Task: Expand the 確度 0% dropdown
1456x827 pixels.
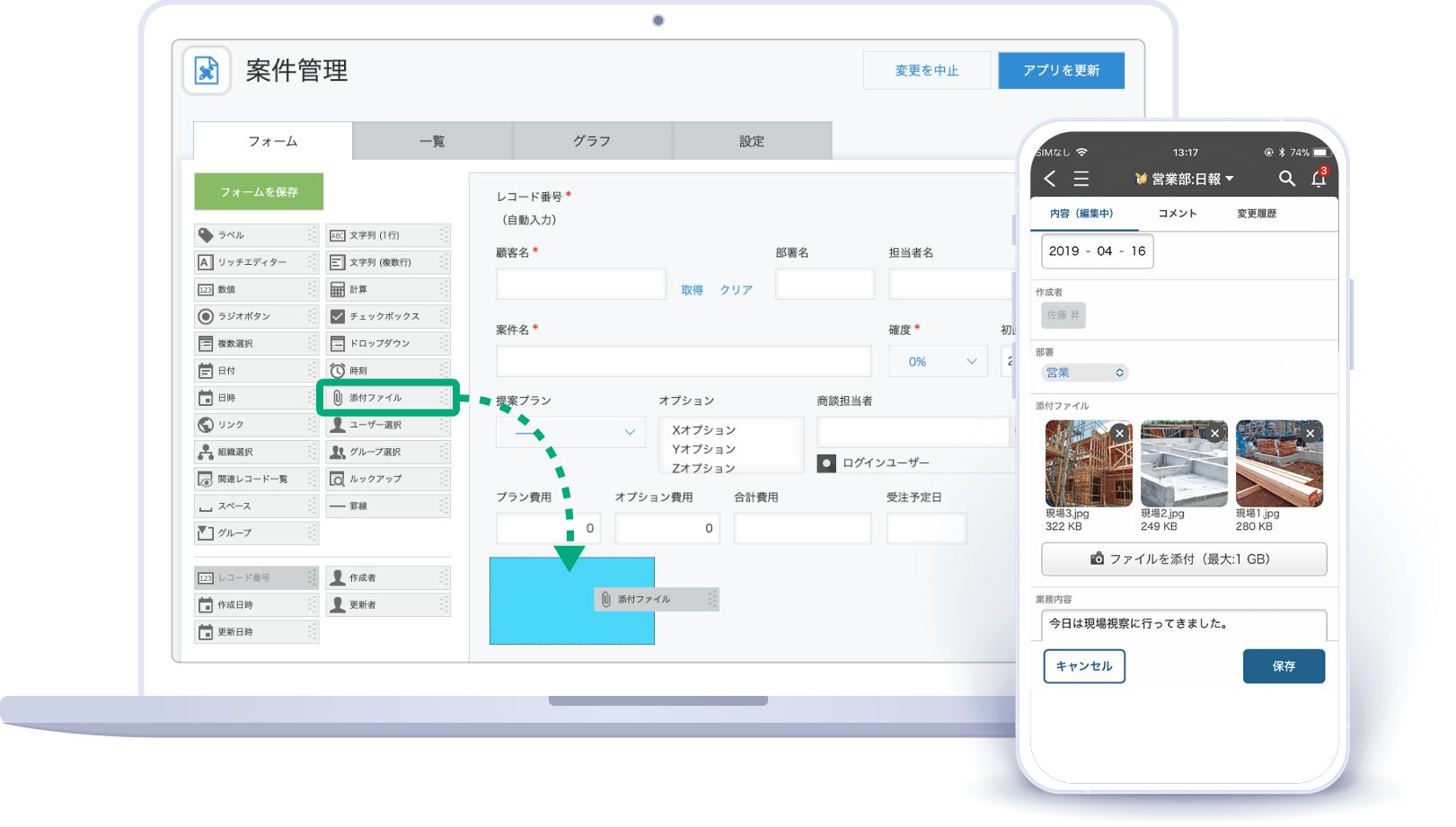Action: [938, 362]
